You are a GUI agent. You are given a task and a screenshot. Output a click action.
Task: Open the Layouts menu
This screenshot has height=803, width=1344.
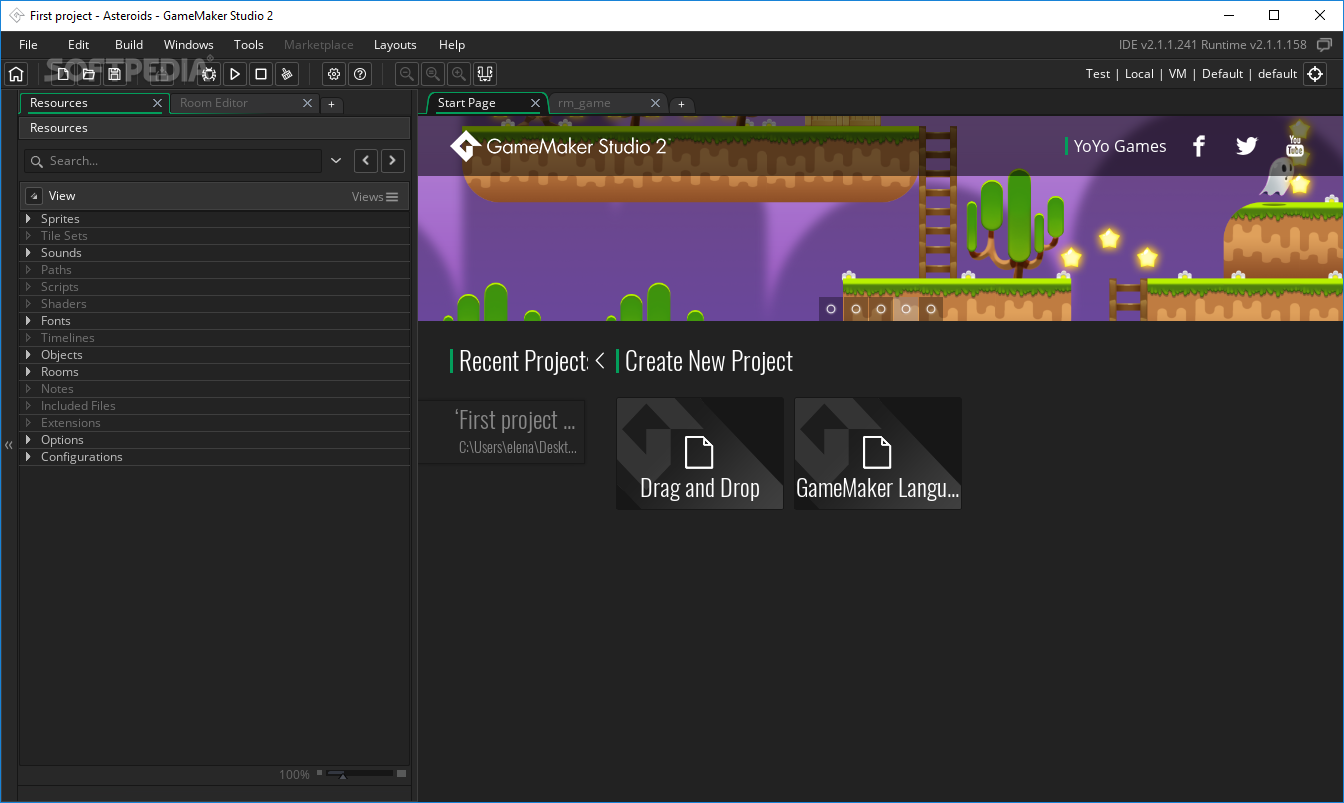[x=395, y=45]
